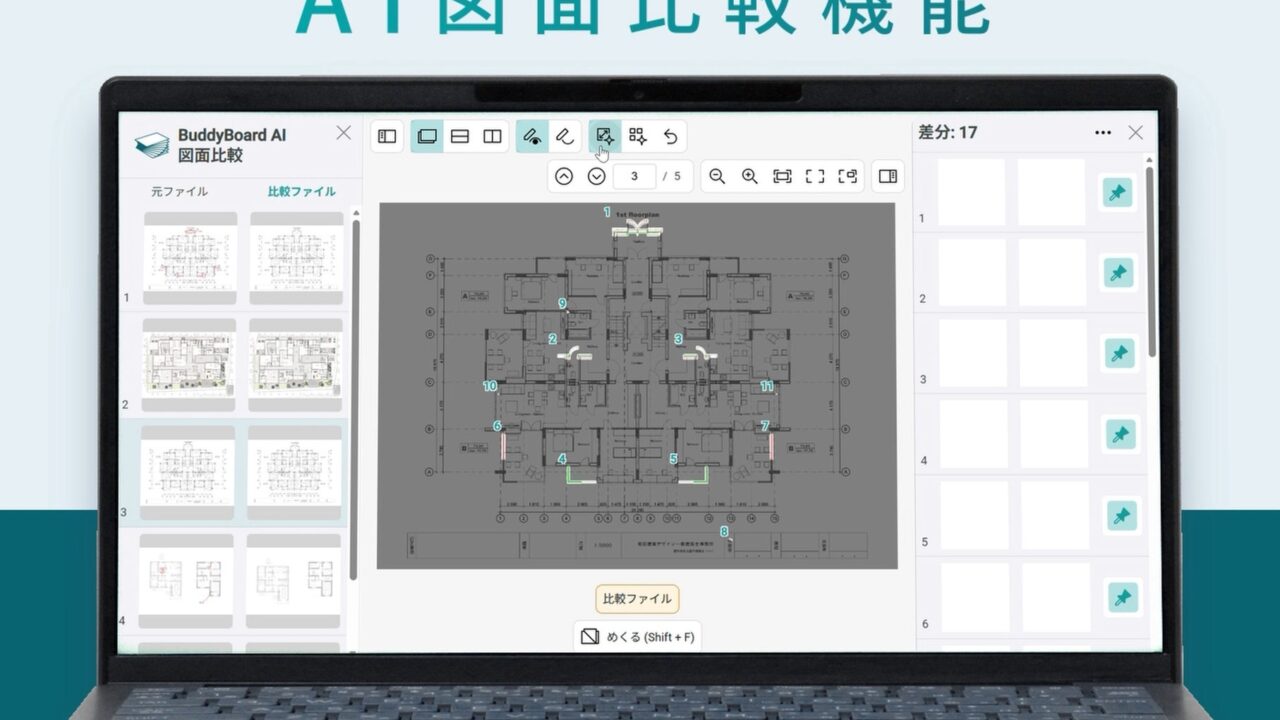Pin difference item 3

click(1120, 353)
